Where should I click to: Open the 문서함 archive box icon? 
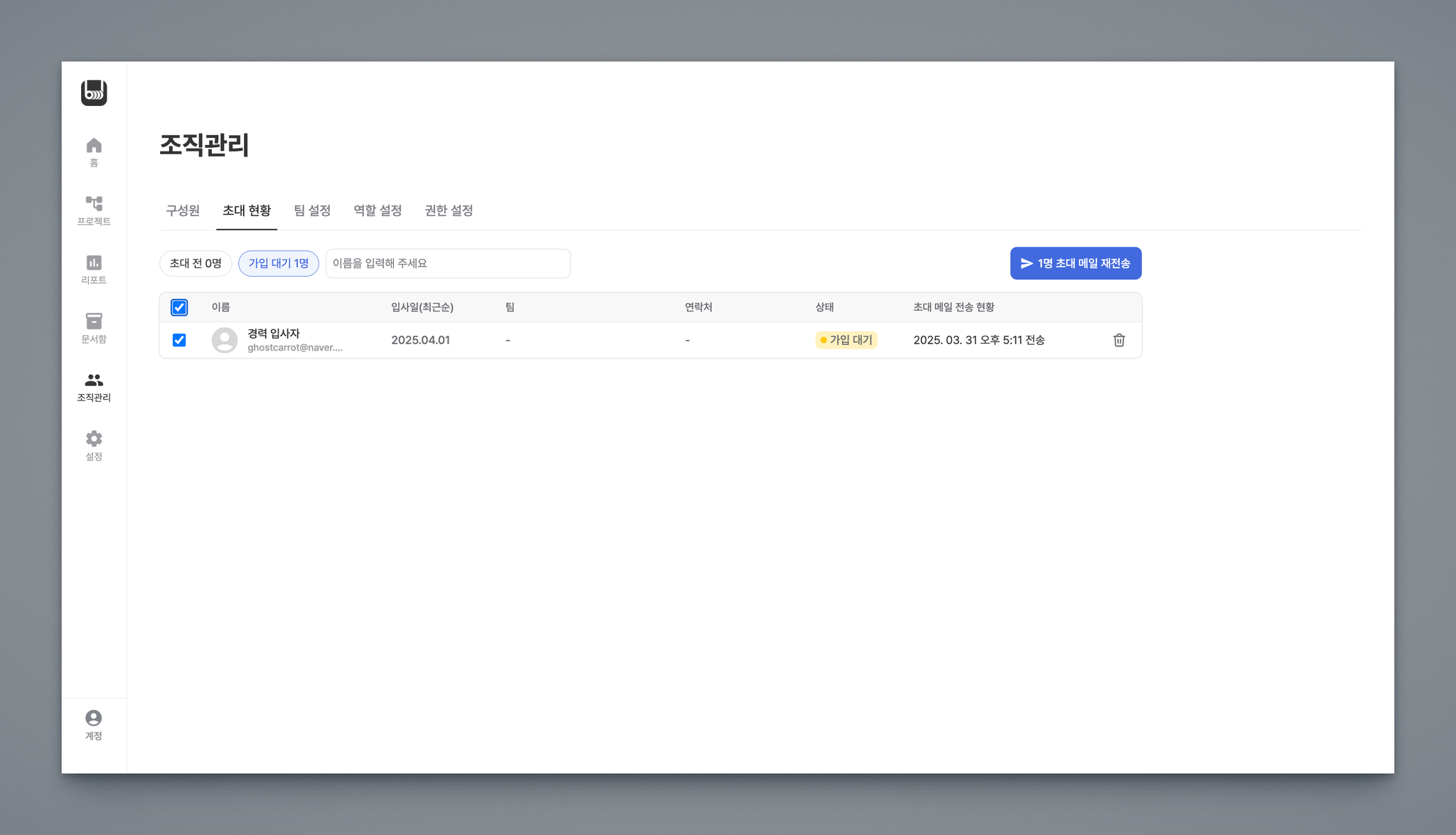click(x=94, y=321)
